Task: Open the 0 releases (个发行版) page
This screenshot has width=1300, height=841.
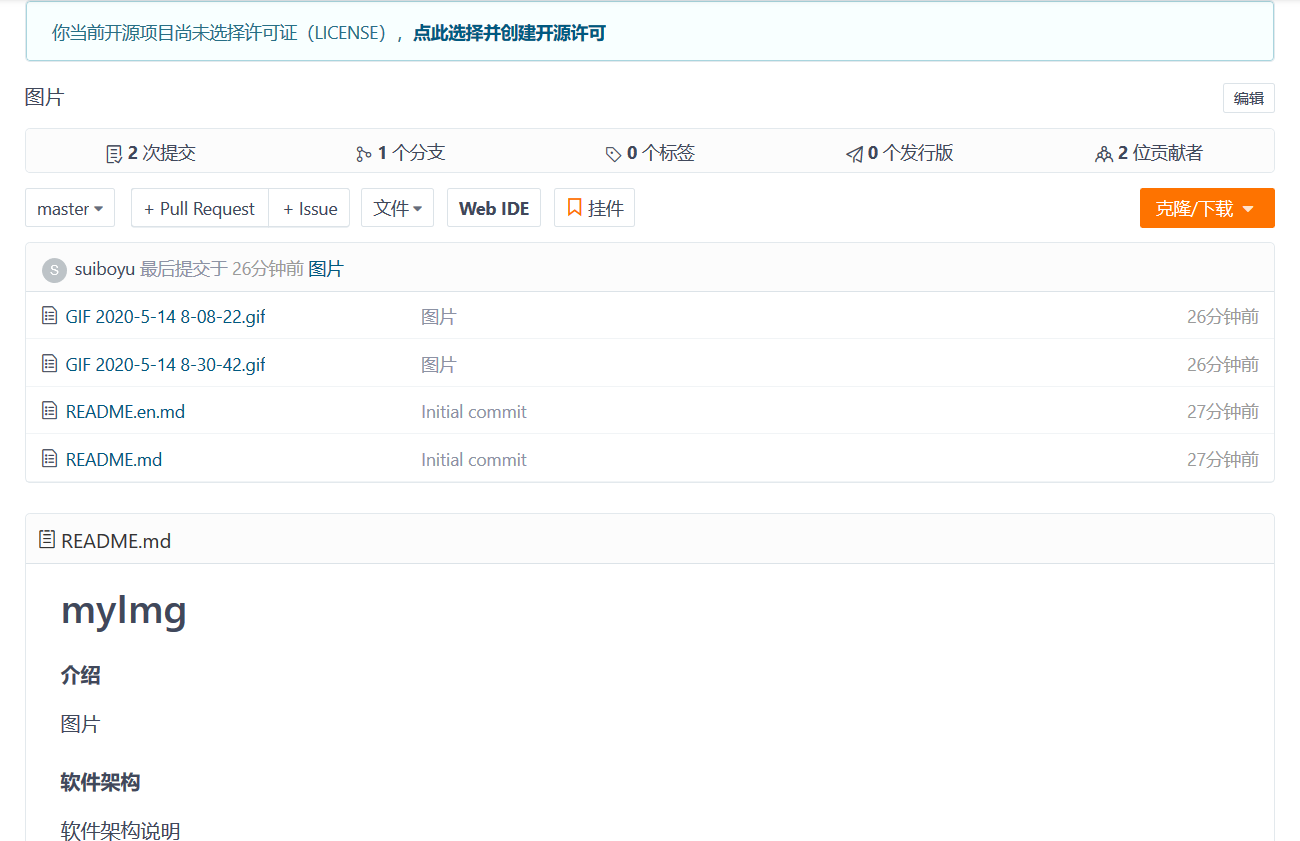Action: coord(900,153)
